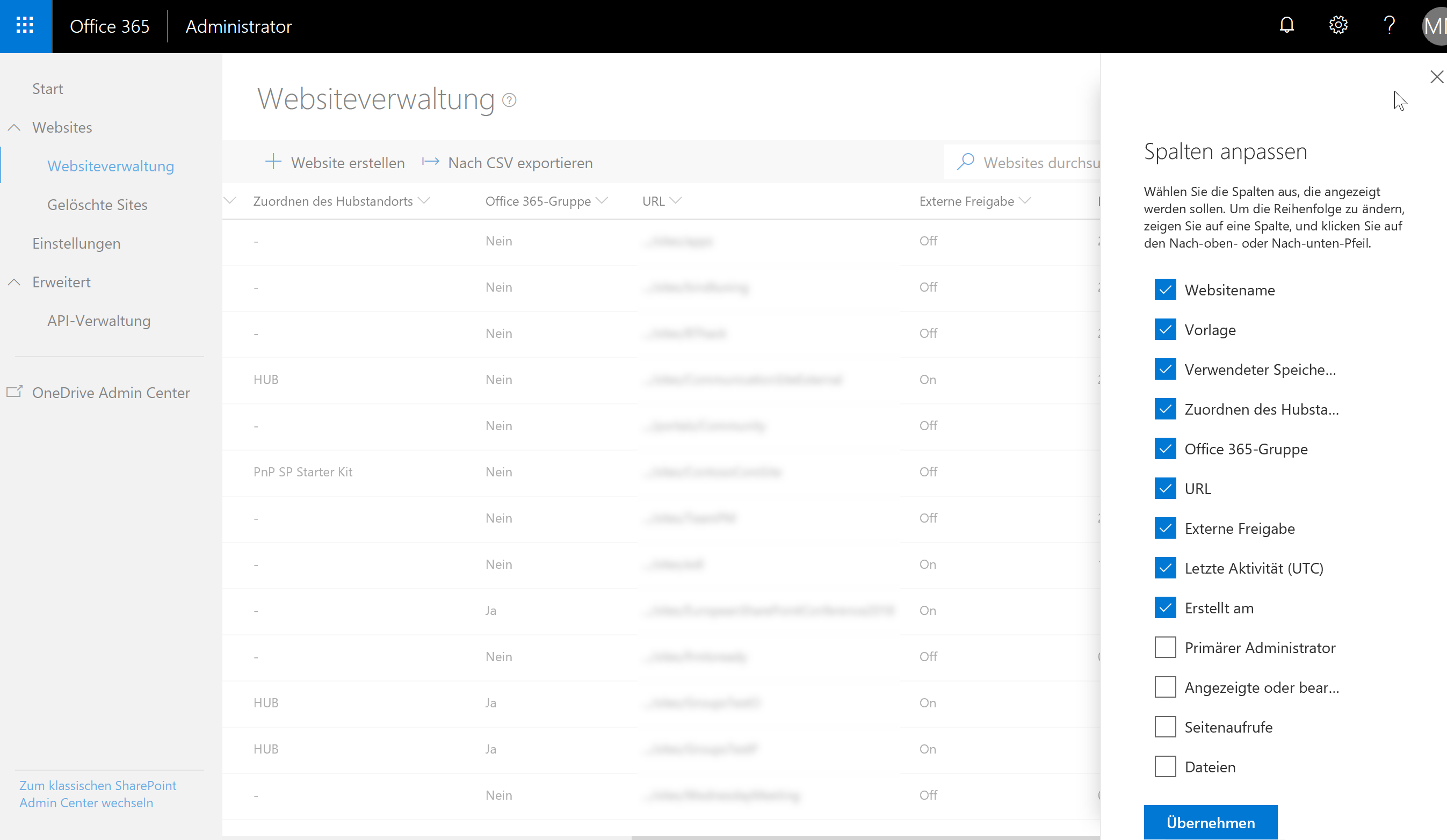Click the info icon beside Websiteverwaltung title
This screenshot has width=1447, height=840.
click(509, 100)
